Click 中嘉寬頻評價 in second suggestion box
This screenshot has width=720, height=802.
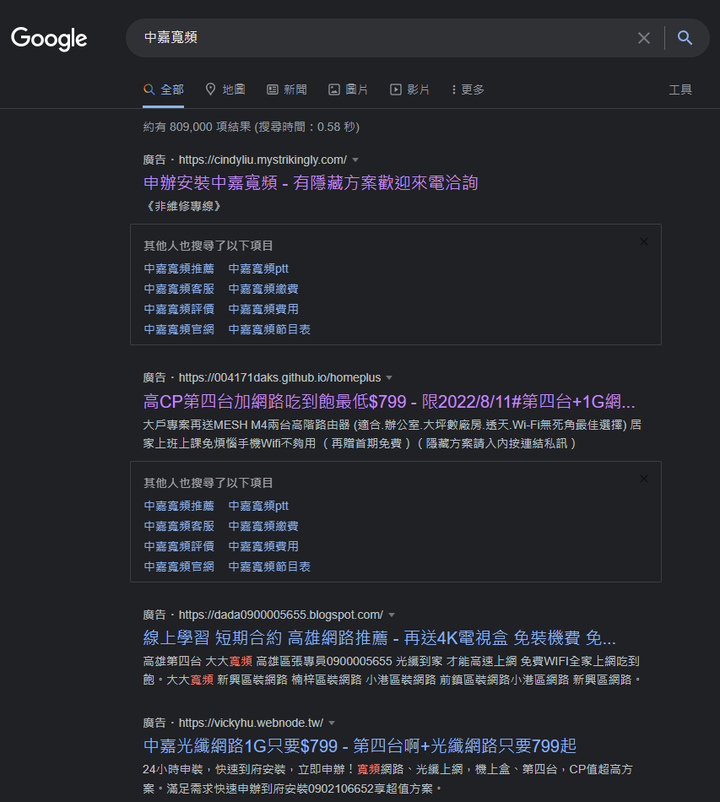pos(179,546)
